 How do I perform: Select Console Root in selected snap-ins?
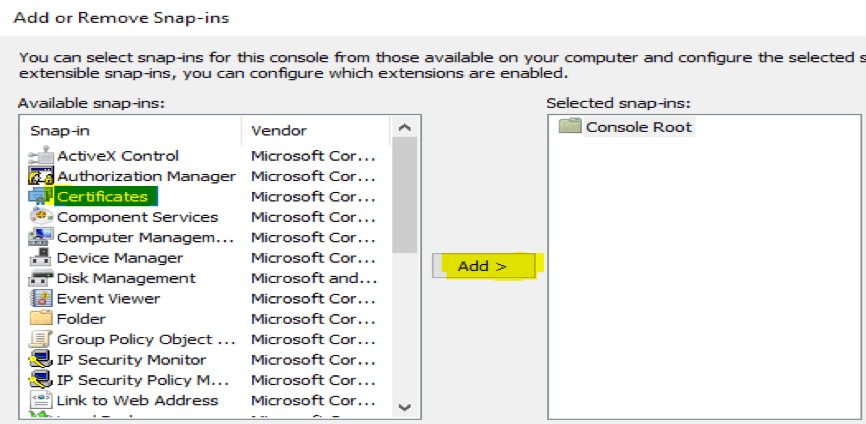[638, 127]
